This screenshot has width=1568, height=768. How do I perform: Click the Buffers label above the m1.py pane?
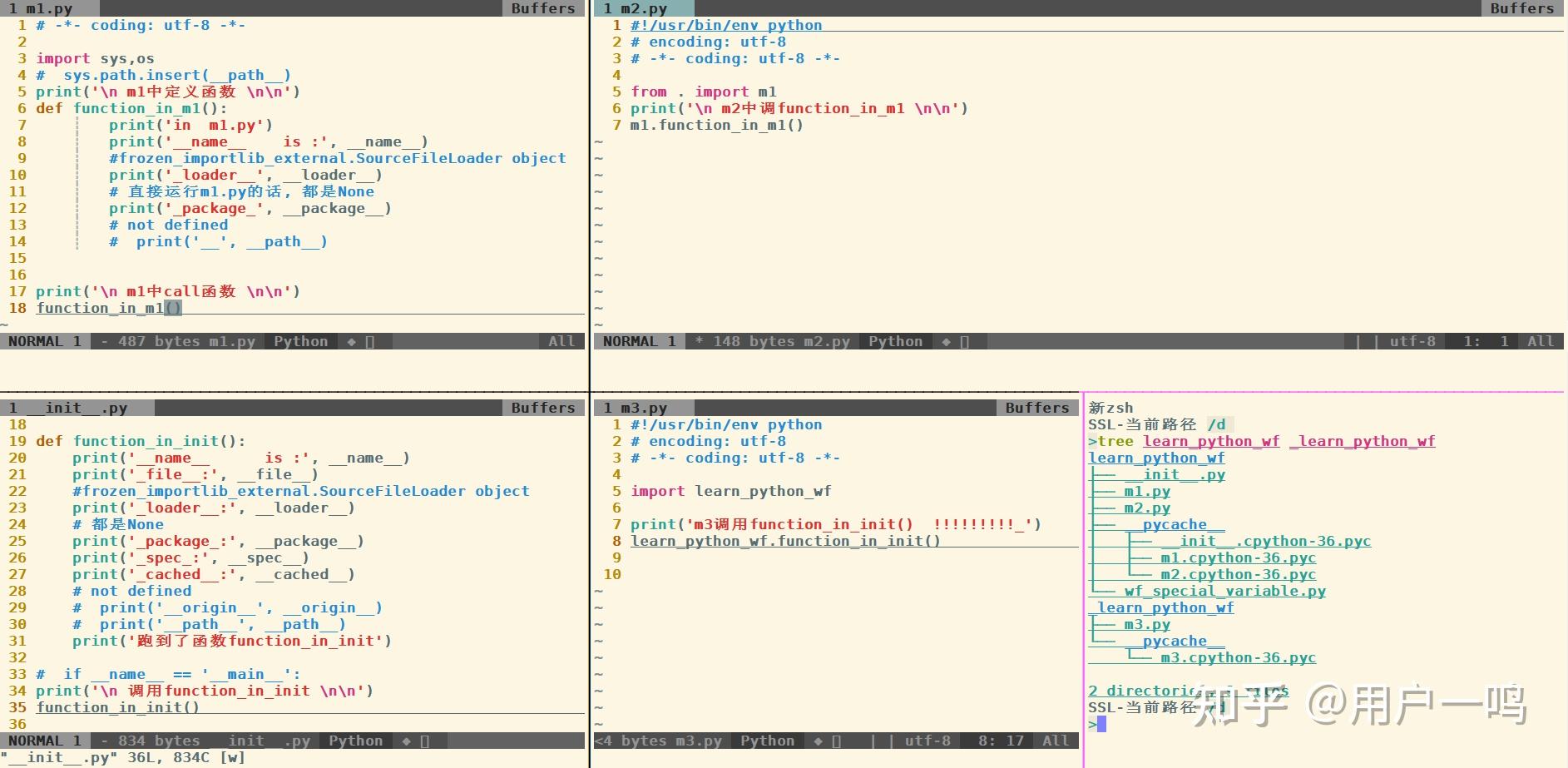pos(543,8)
